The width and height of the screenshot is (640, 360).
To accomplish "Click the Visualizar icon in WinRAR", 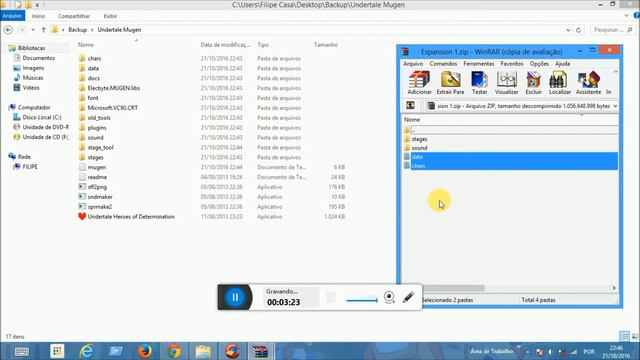I will (x=507, y=83).
